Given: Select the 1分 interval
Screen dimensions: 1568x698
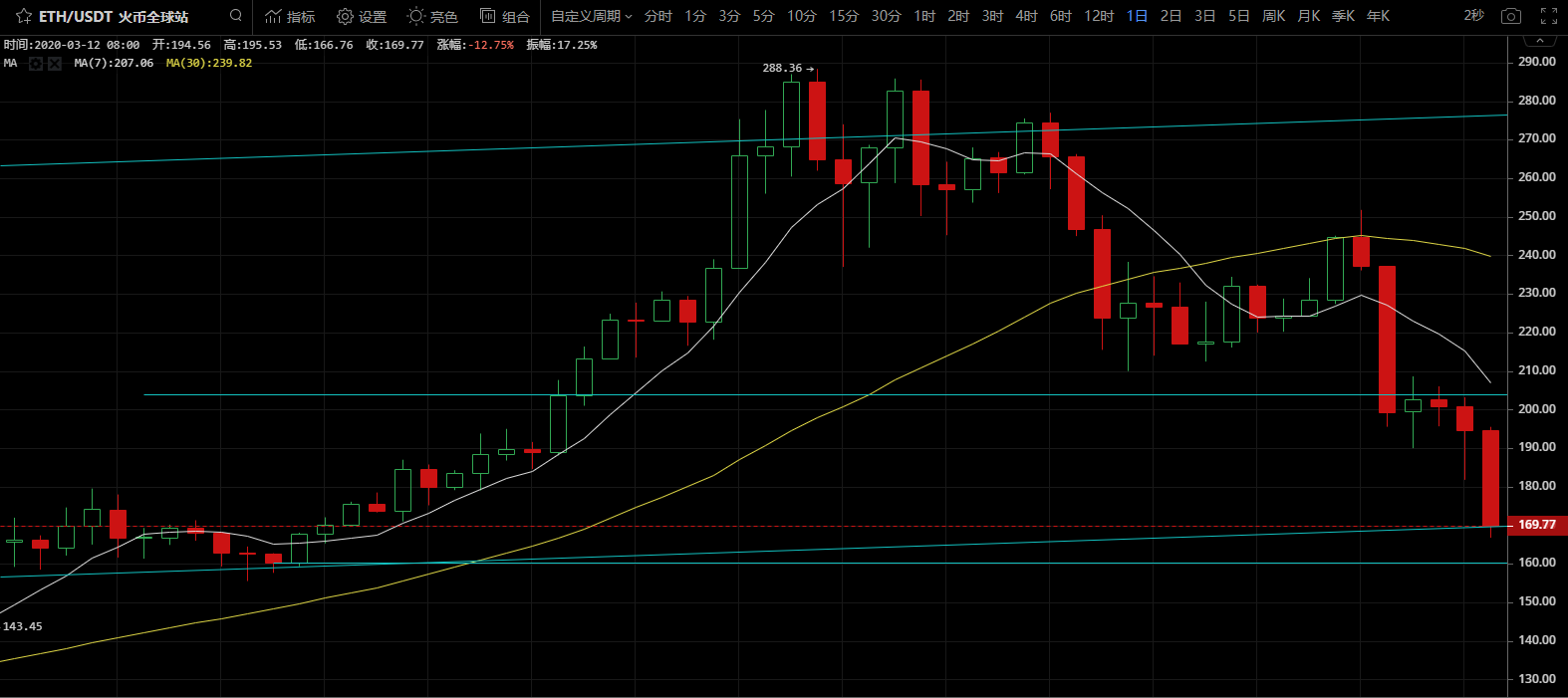Looking at the screenshot, I should (695, 16).
